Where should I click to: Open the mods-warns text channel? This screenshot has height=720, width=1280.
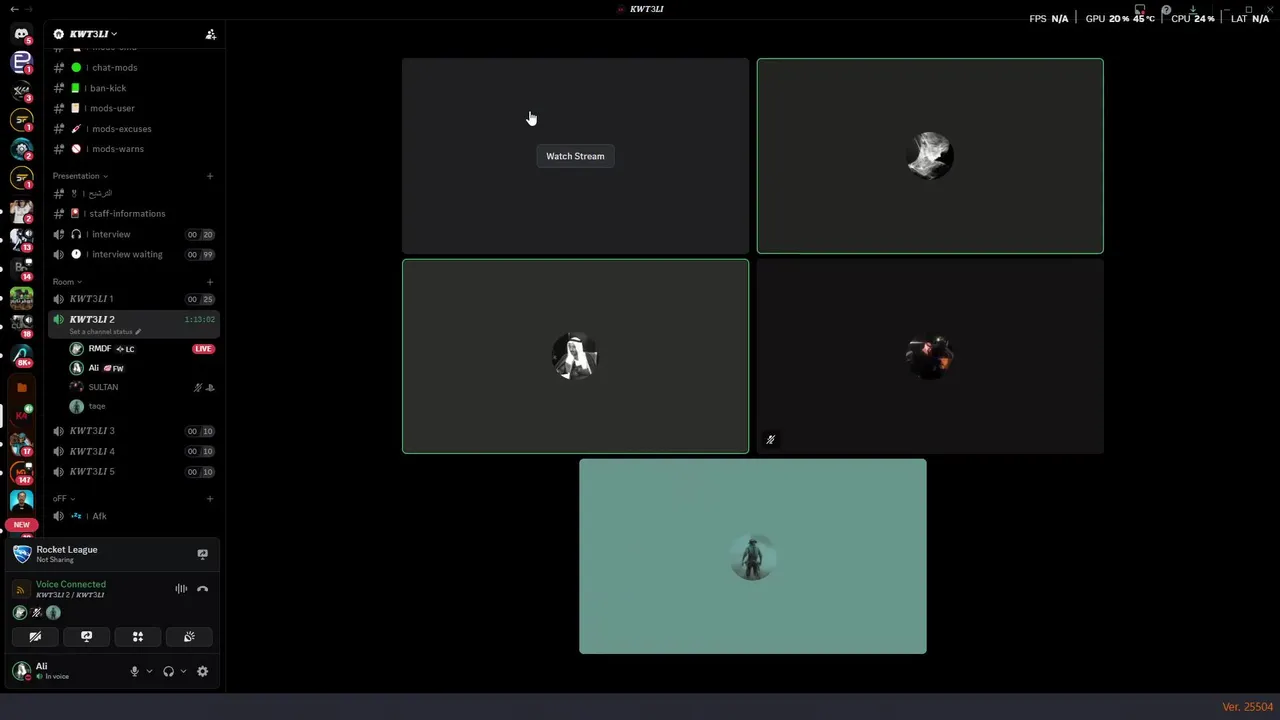[x=134, y=149]
